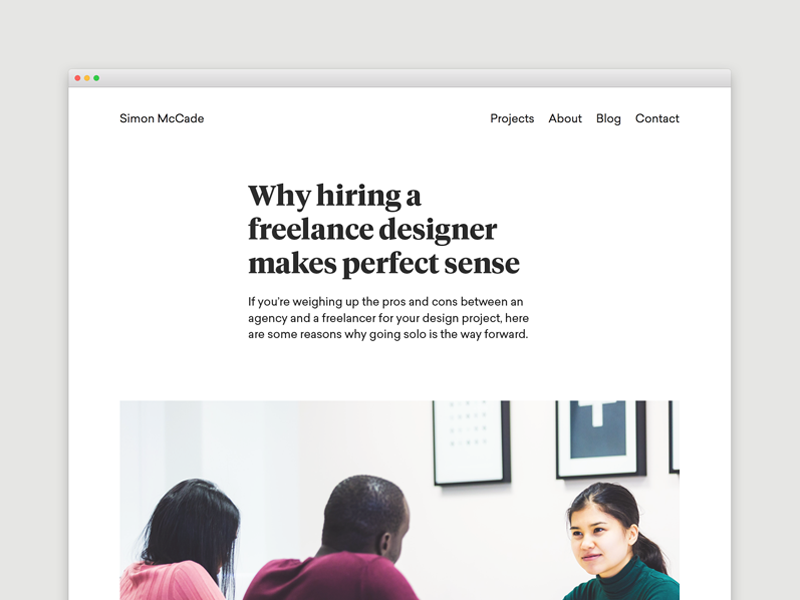Click the "freelance designer" headline line
Image resolution: width=800 pixels, height=600 pixels.
372,229
